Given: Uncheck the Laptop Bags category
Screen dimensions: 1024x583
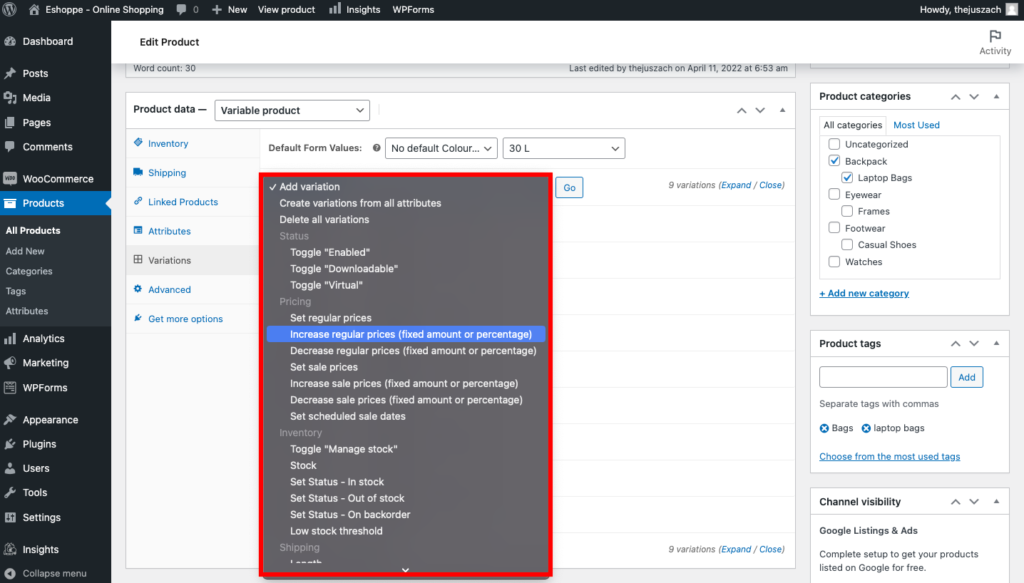Looking at the screenshot, I should tap(847, 178).
